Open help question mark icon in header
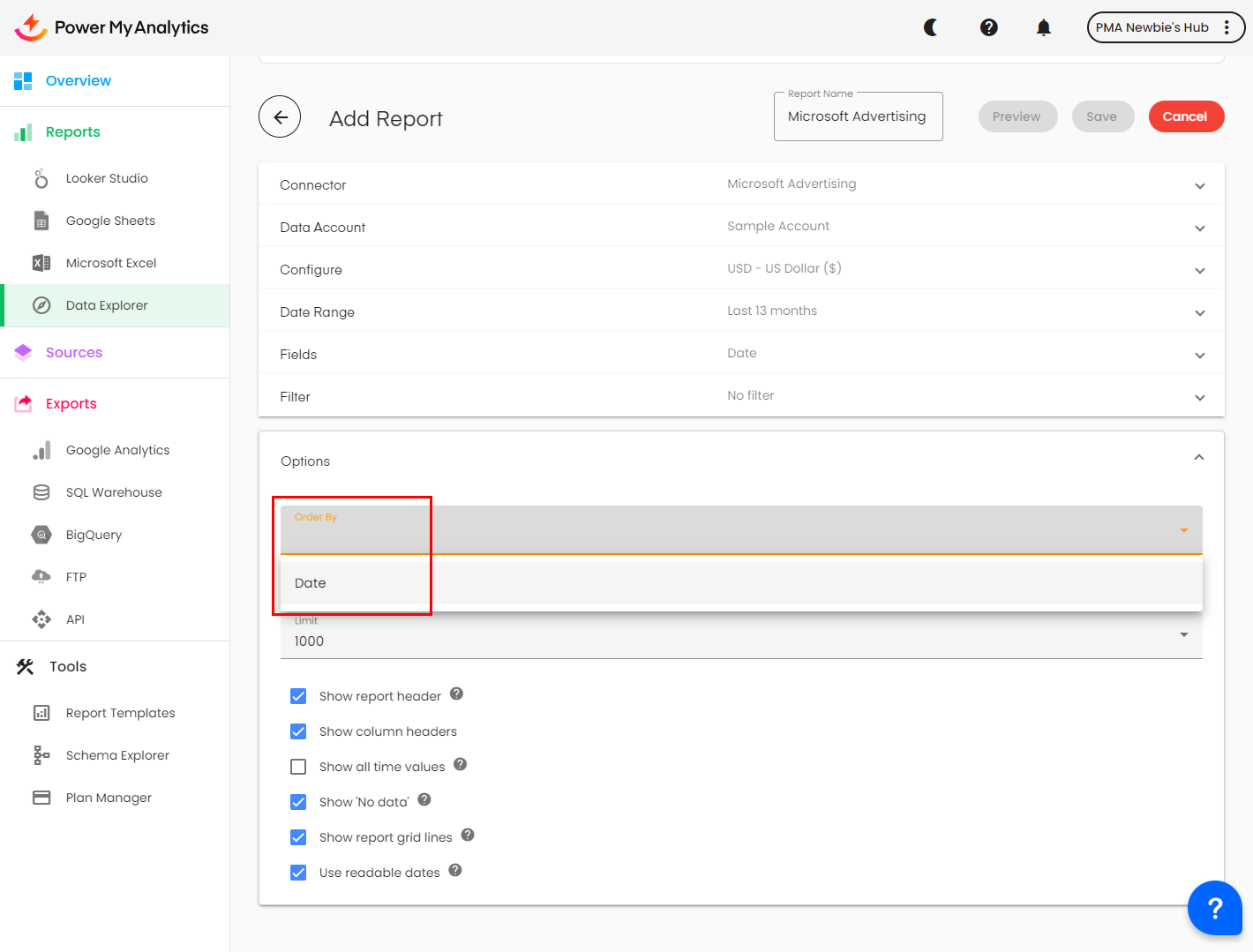 pos(988,27)
